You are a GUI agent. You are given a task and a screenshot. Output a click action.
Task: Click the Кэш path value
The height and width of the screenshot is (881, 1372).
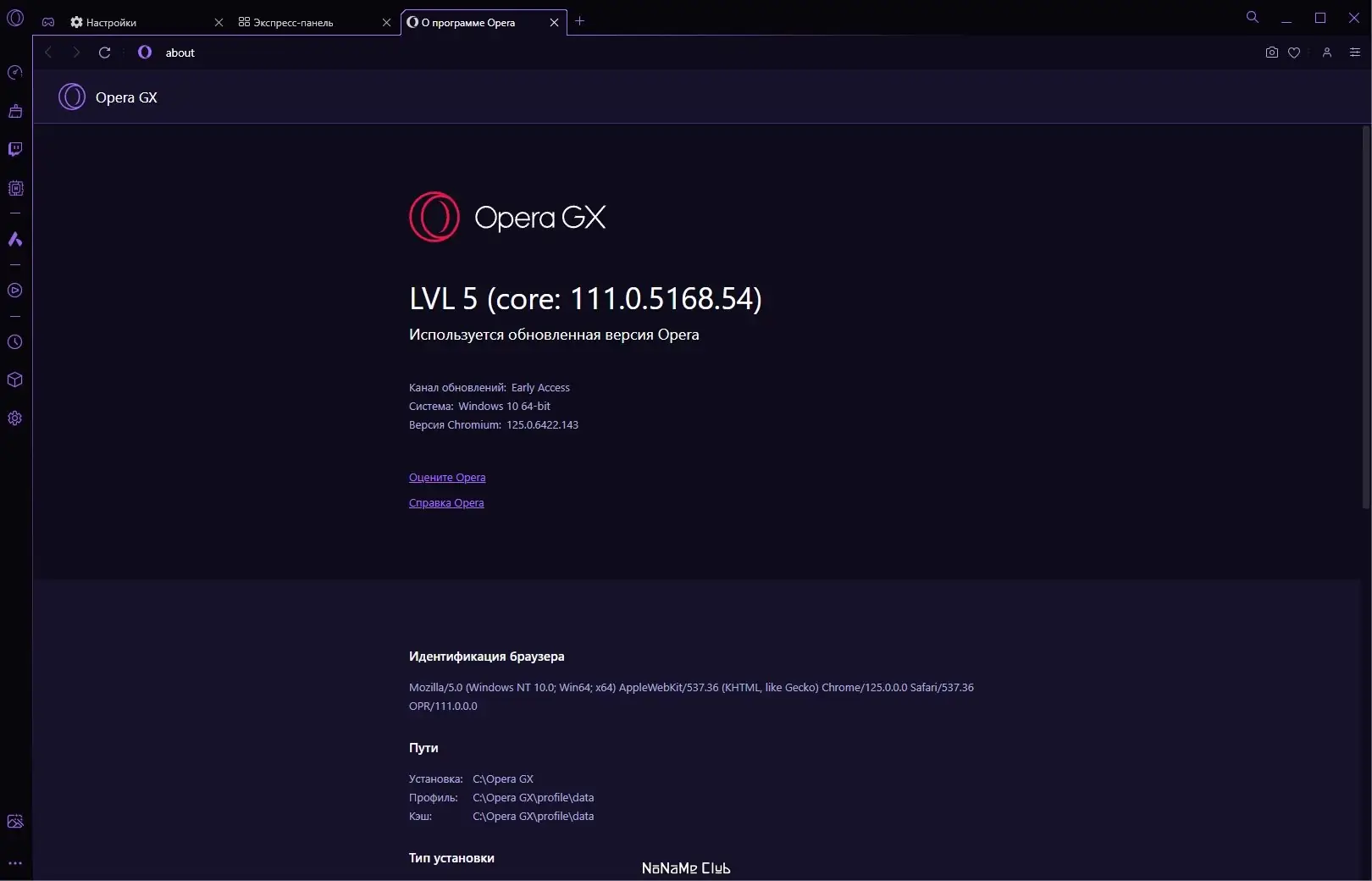point(534,817)
